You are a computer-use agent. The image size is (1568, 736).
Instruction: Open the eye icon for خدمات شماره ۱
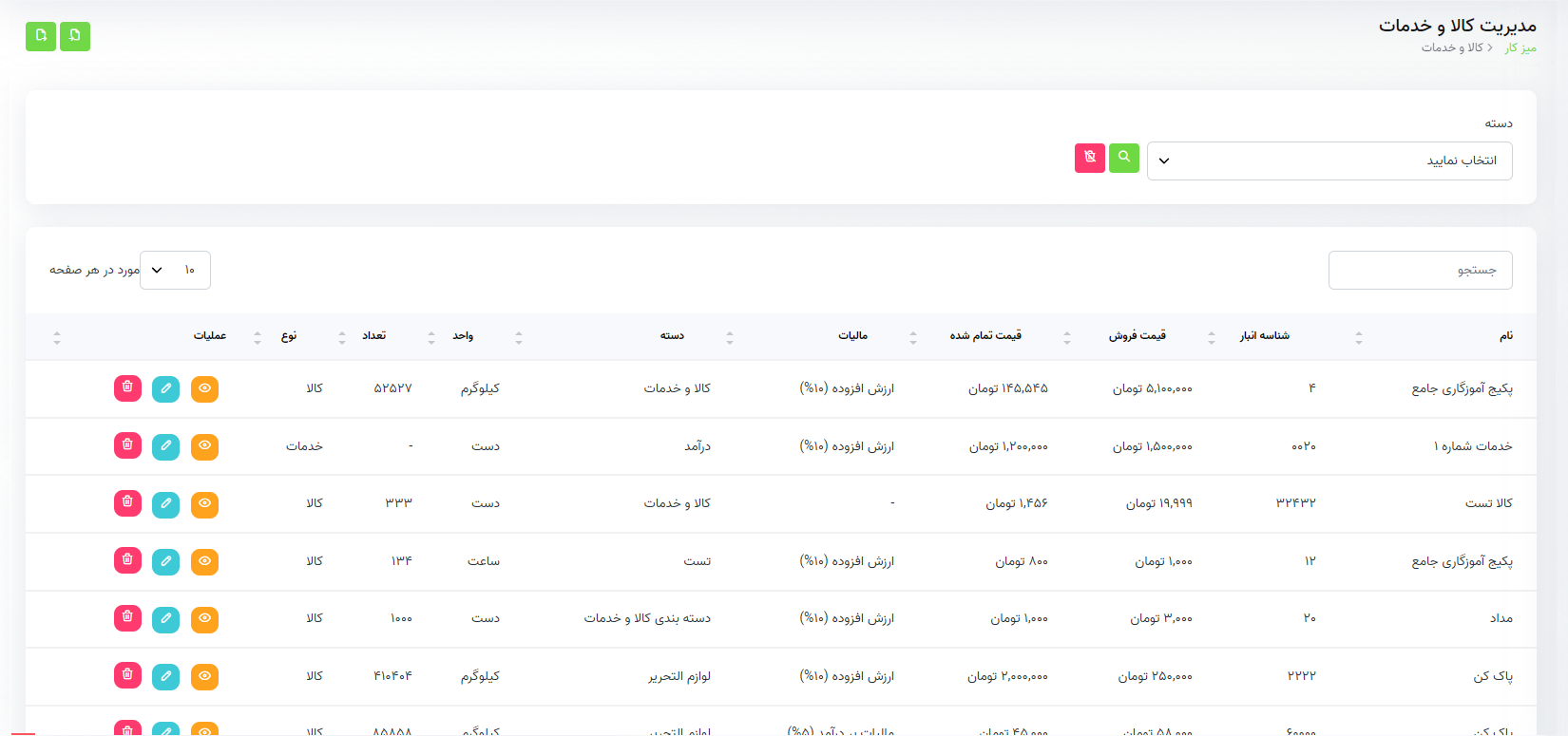point(204,446)
